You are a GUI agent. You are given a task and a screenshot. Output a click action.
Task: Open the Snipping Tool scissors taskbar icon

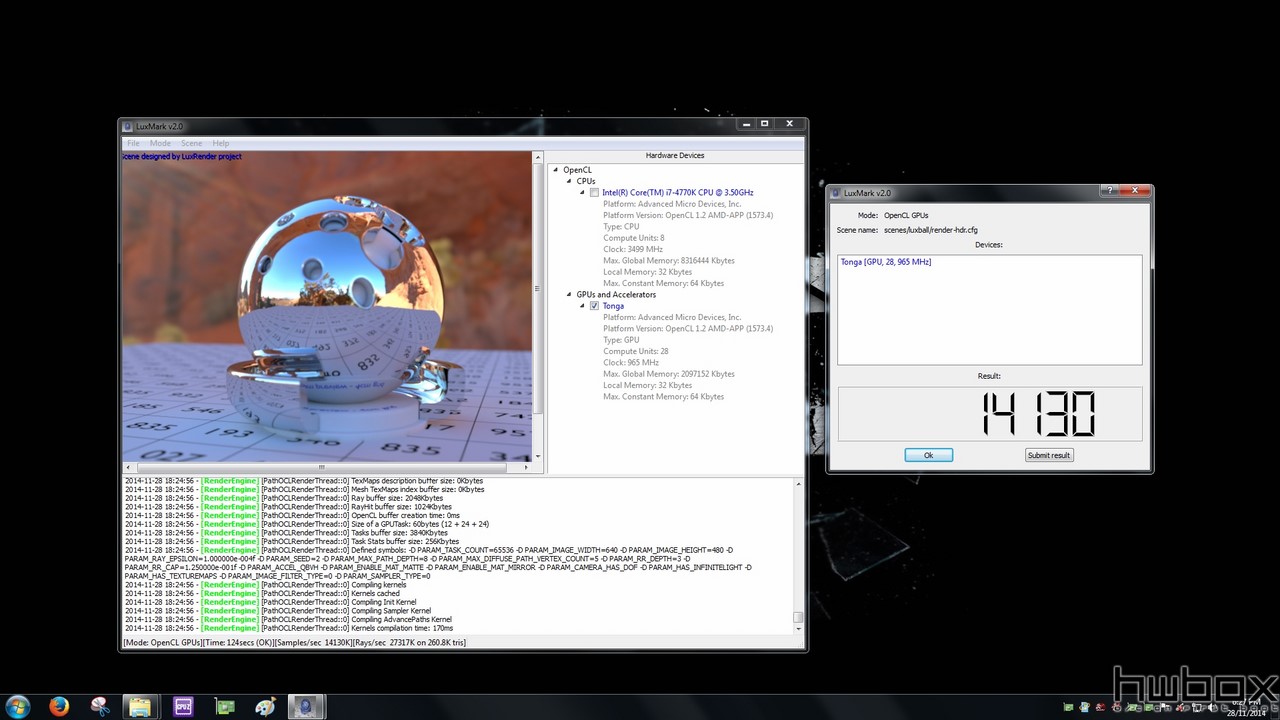click(100, 706)
